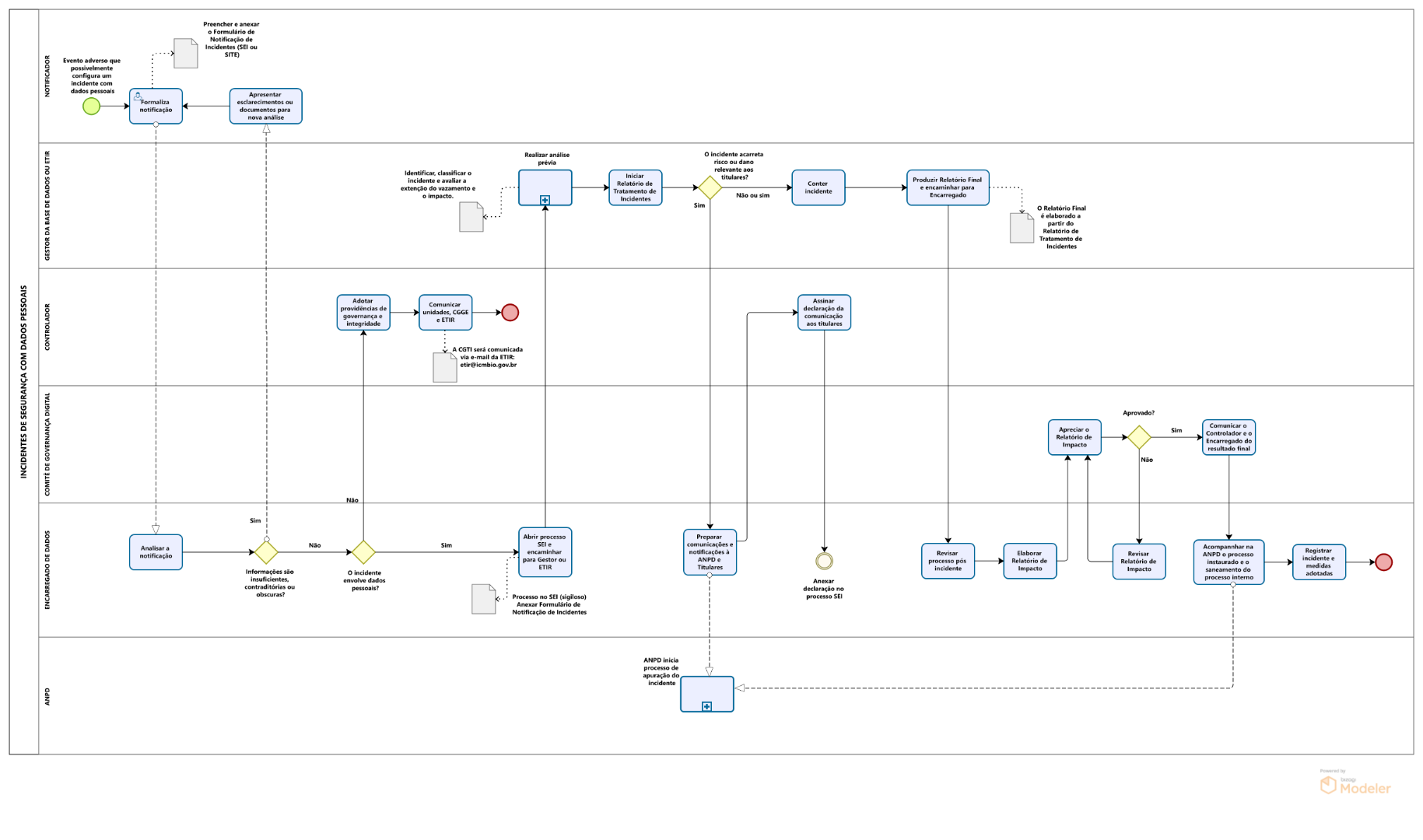Click the Evento adverso start event label

tap(92, 75)
